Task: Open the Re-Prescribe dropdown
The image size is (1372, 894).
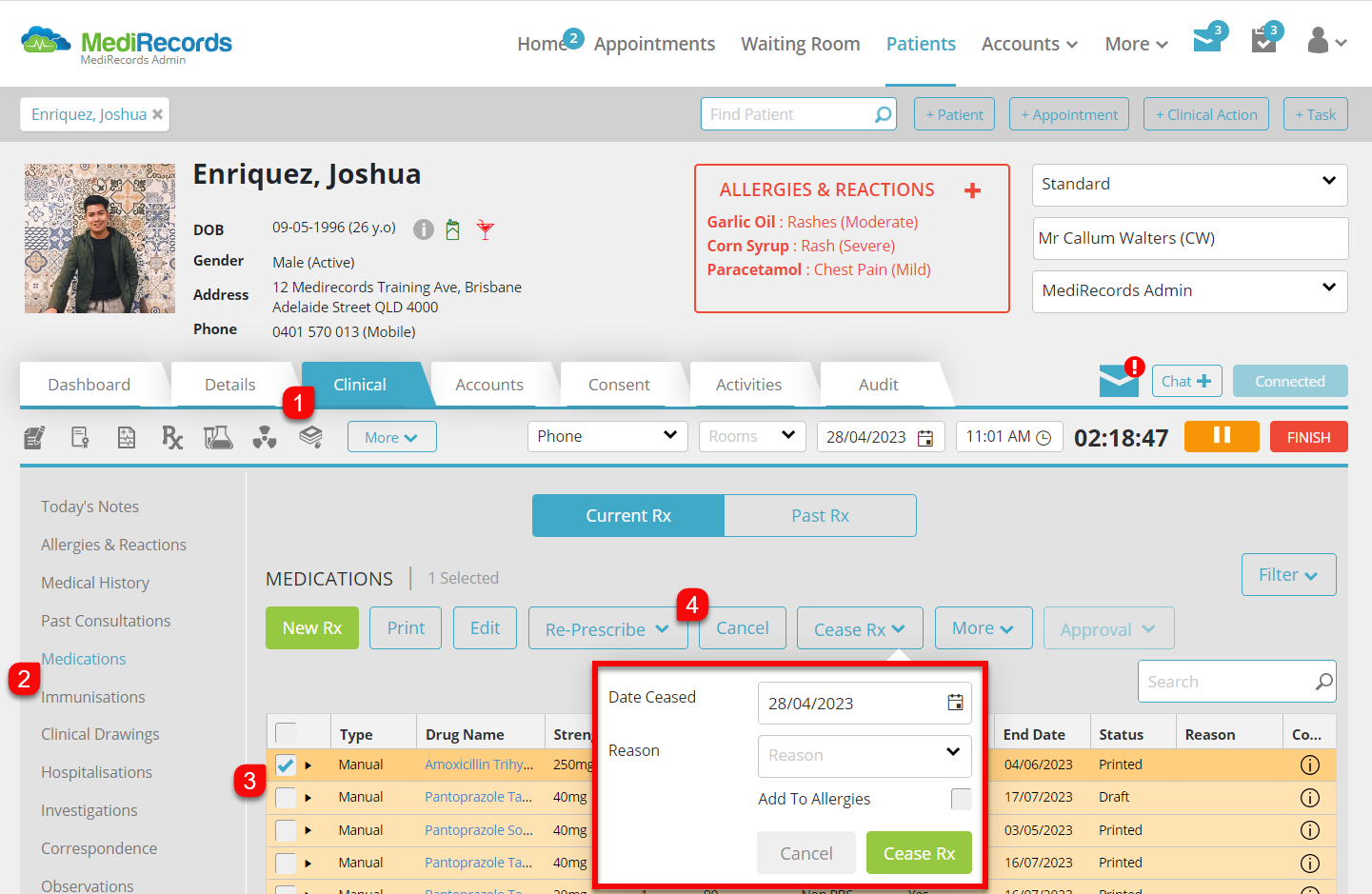Action: pyautogui.click(x=607, y=628)
